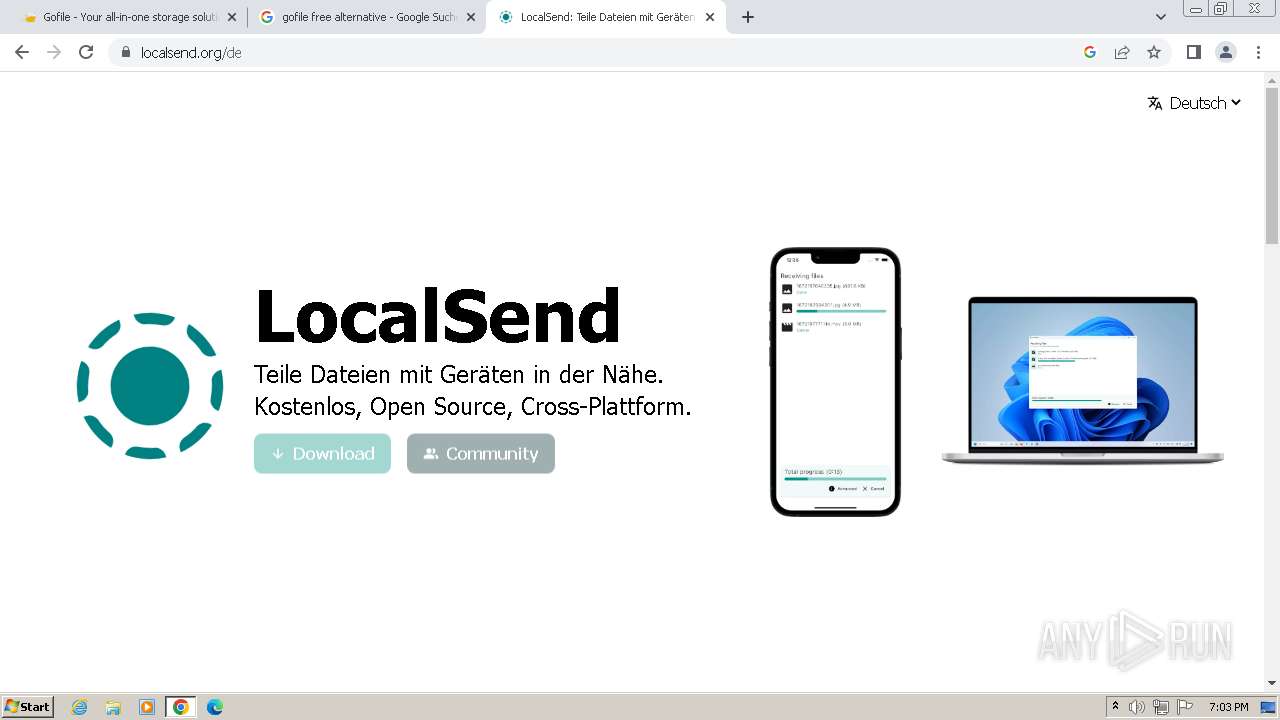Focus the address bar with localsend.org/de
This screenshot has width=1280, height=720.
point(600,53)
